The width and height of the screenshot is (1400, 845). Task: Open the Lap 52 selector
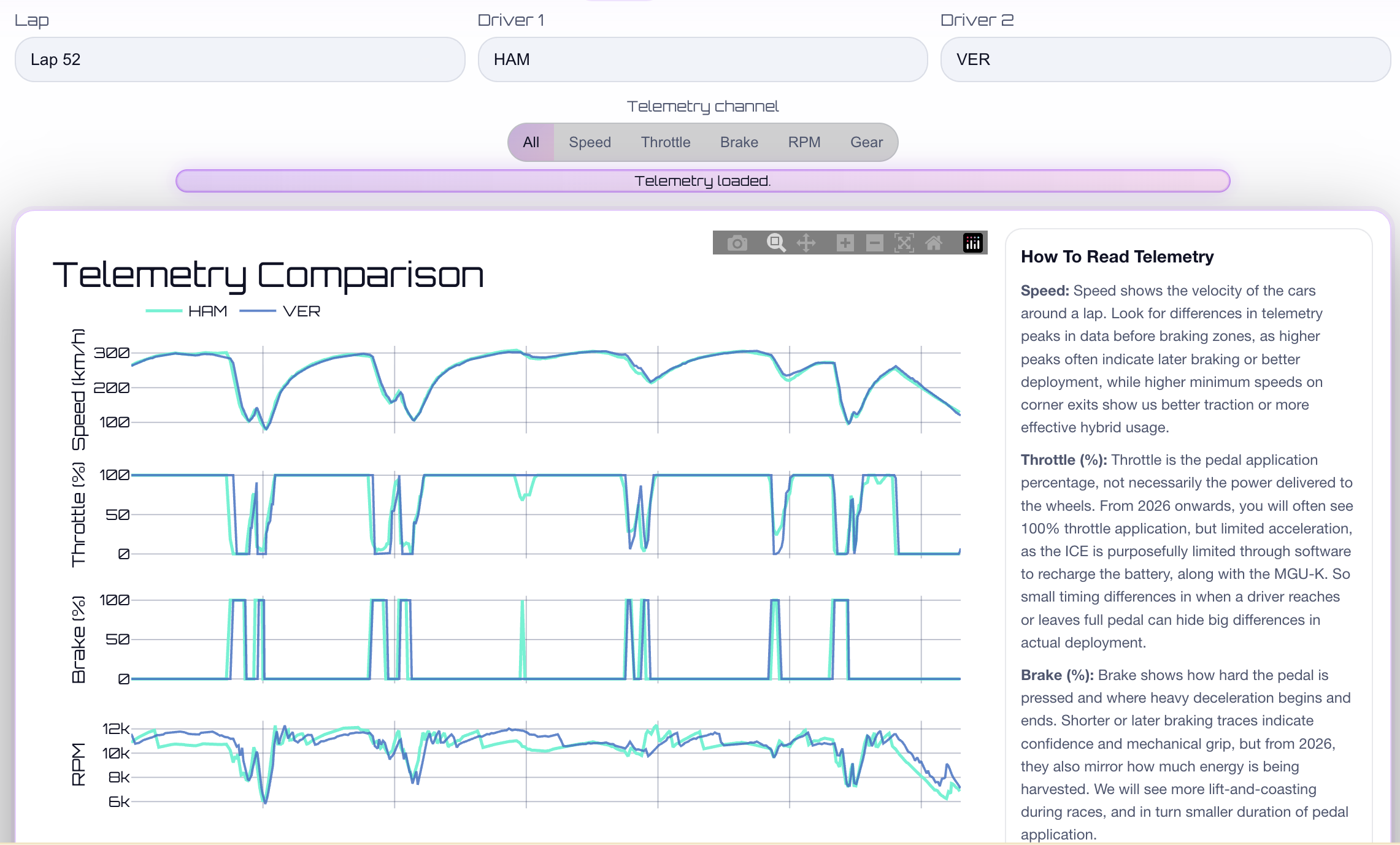[239, 59]
